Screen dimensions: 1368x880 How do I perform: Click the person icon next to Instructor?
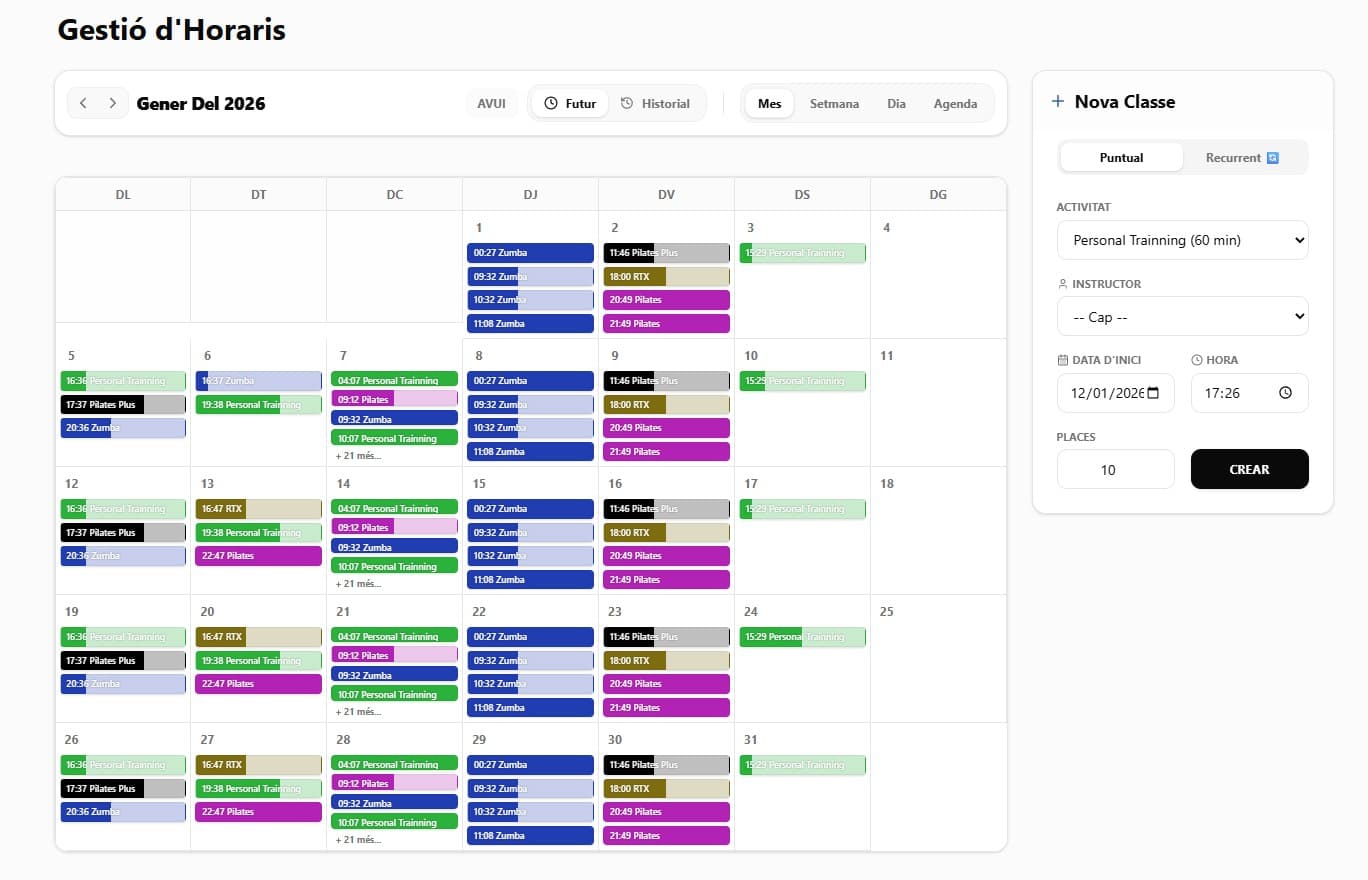(x=1063, y=284)
